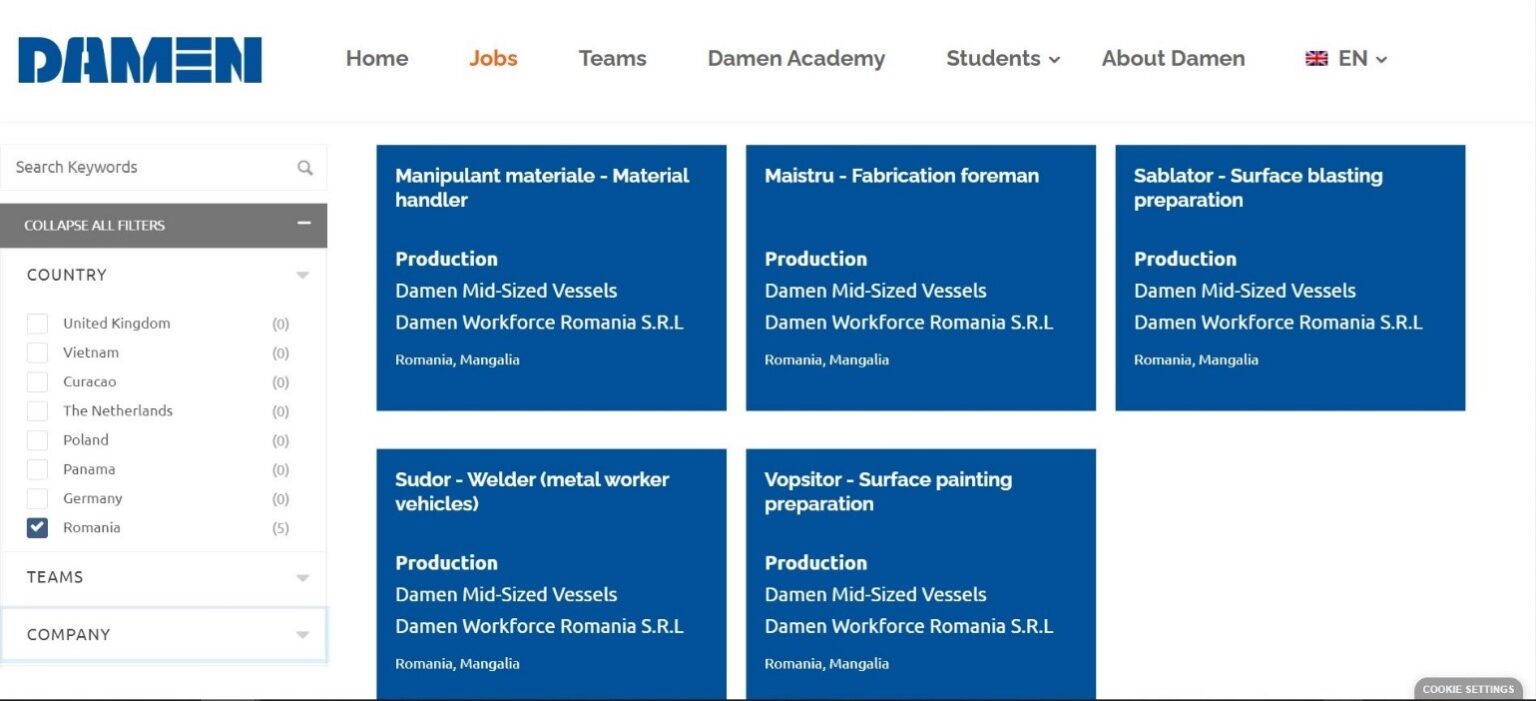Open the Damen Academy menu item
1536x701 pixels.
[x=796, y=59]
